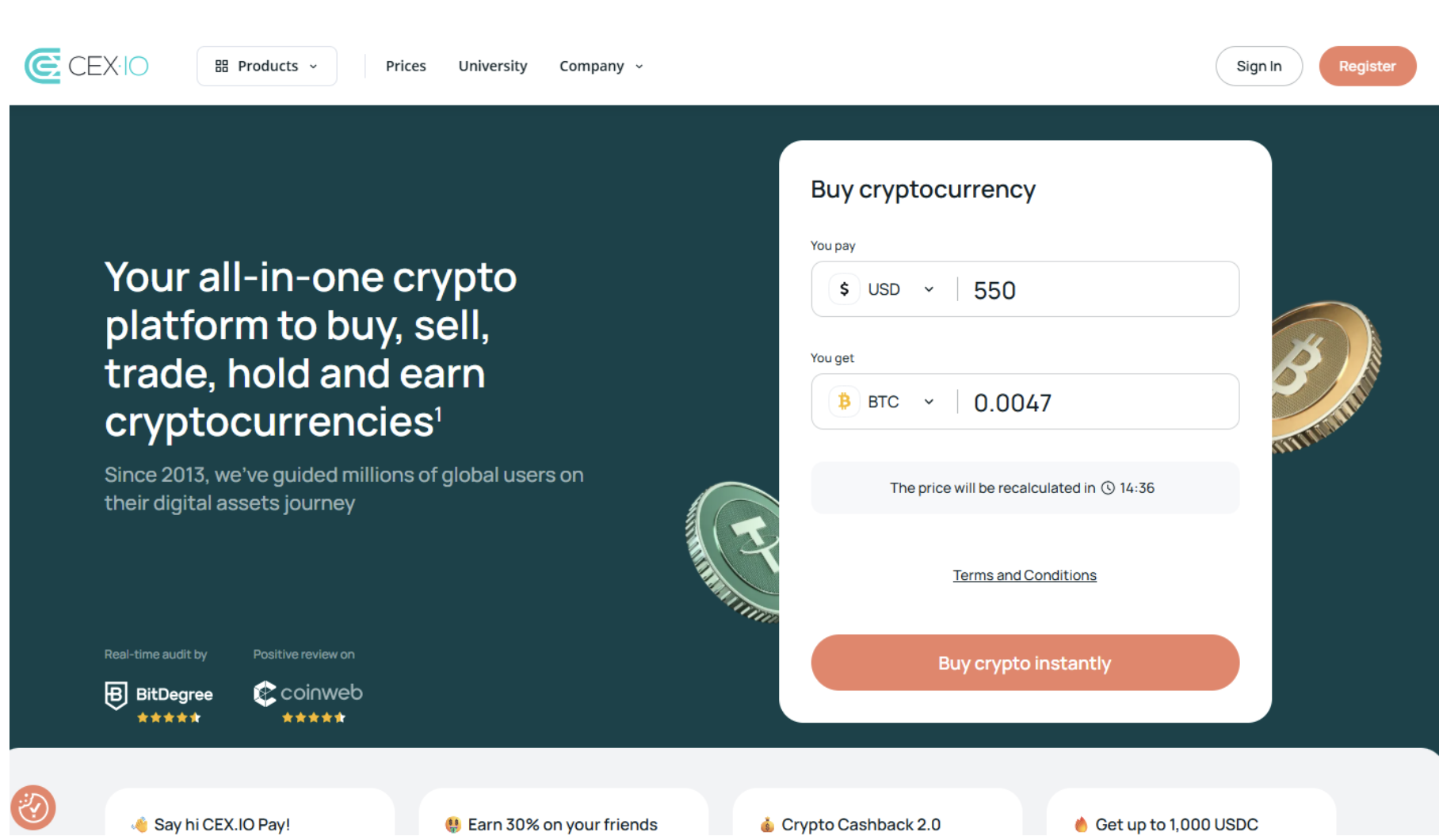Click the Bitcoin currency icon
Viewport: 1439px width, 840px height.
click(844, 402)
